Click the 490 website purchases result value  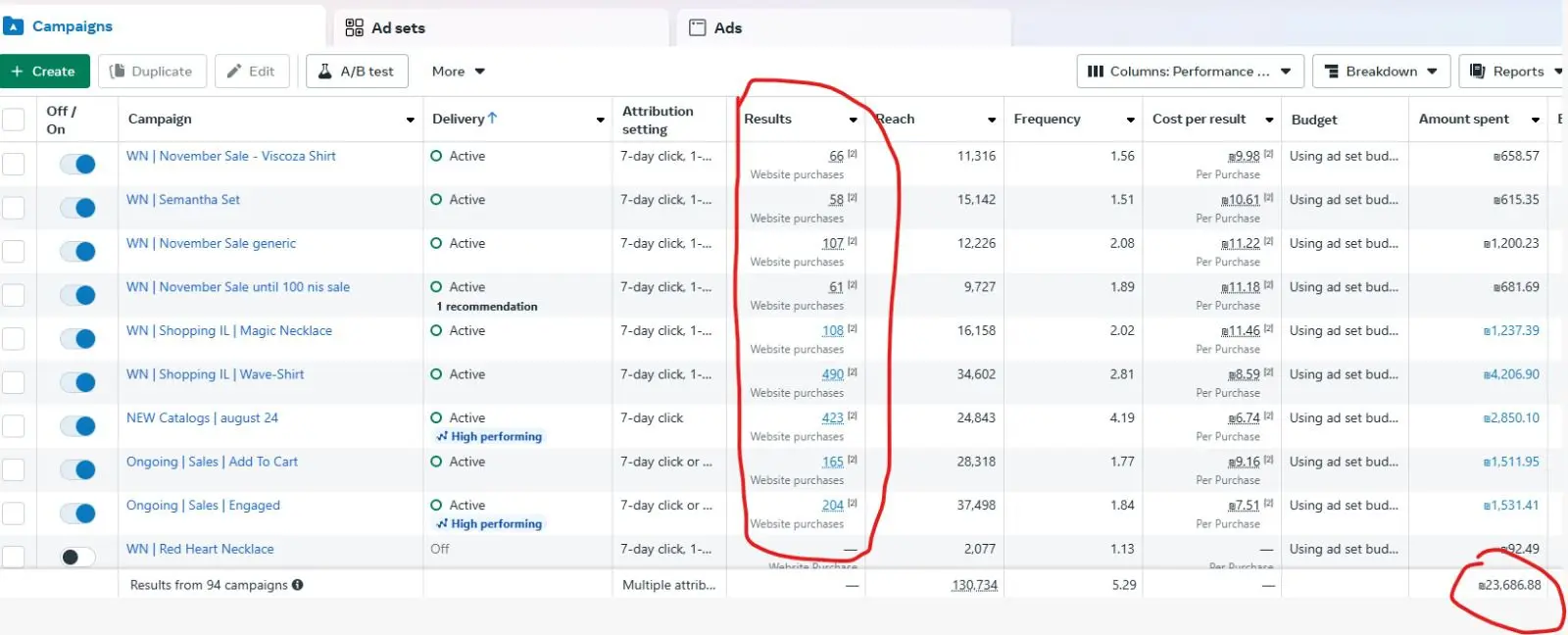click(832, 374)
